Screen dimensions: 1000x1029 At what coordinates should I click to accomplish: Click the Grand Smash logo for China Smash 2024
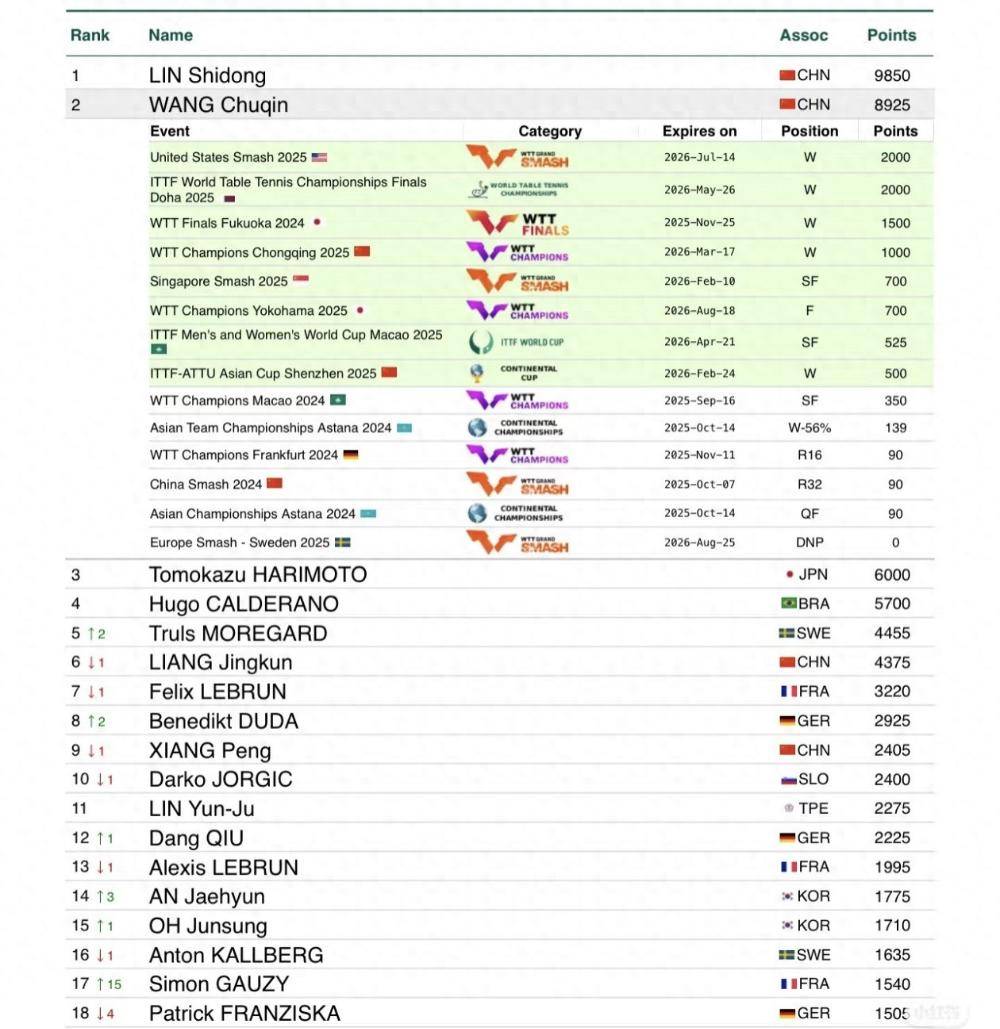(517, 484)
